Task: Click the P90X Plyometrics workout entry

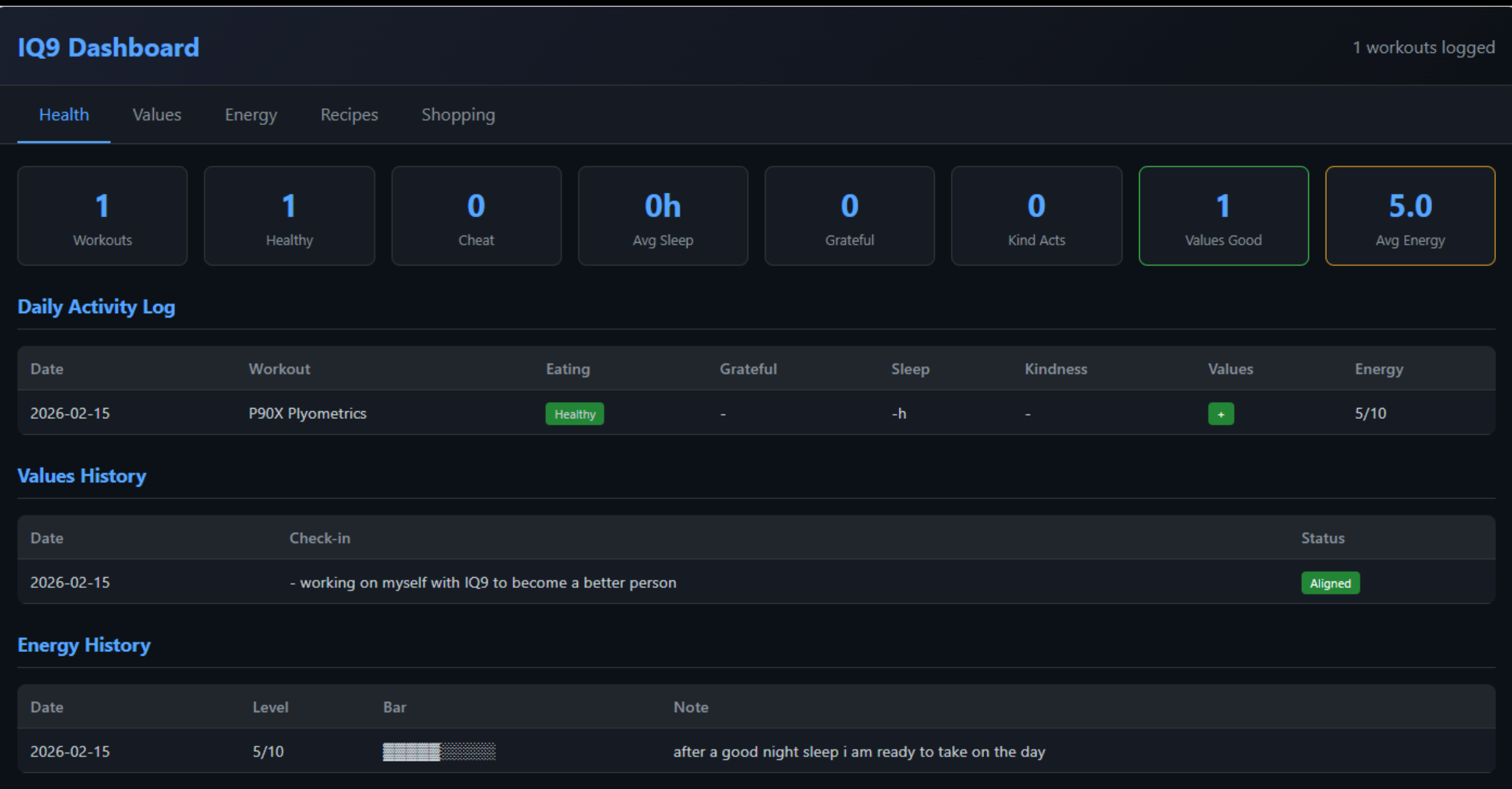Action: pyautogui.click(x=308, y=414)
